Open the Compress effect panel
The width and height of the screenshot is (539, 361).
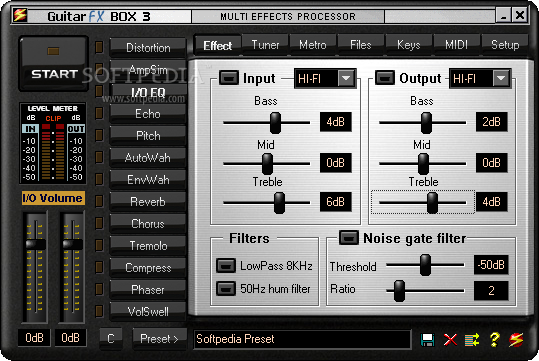148,267
